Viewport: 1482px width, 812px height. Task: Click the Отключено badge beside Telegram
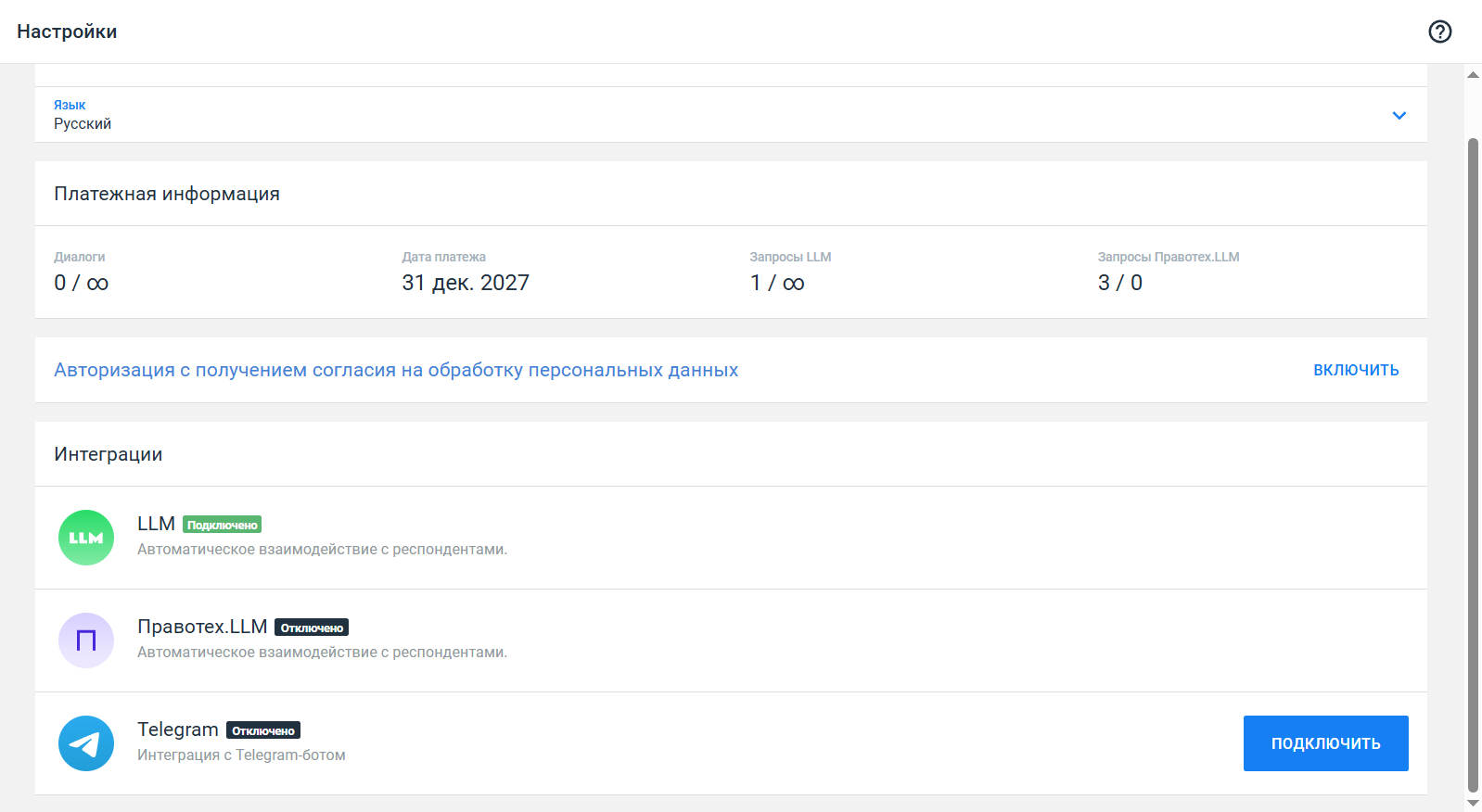[263, 730]
